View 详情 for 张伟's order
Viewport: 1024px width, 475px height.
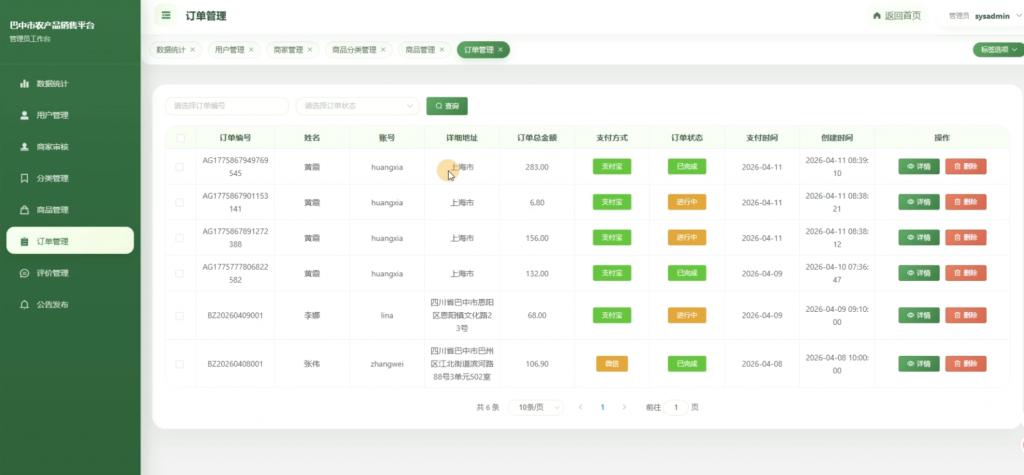point(919,364)
